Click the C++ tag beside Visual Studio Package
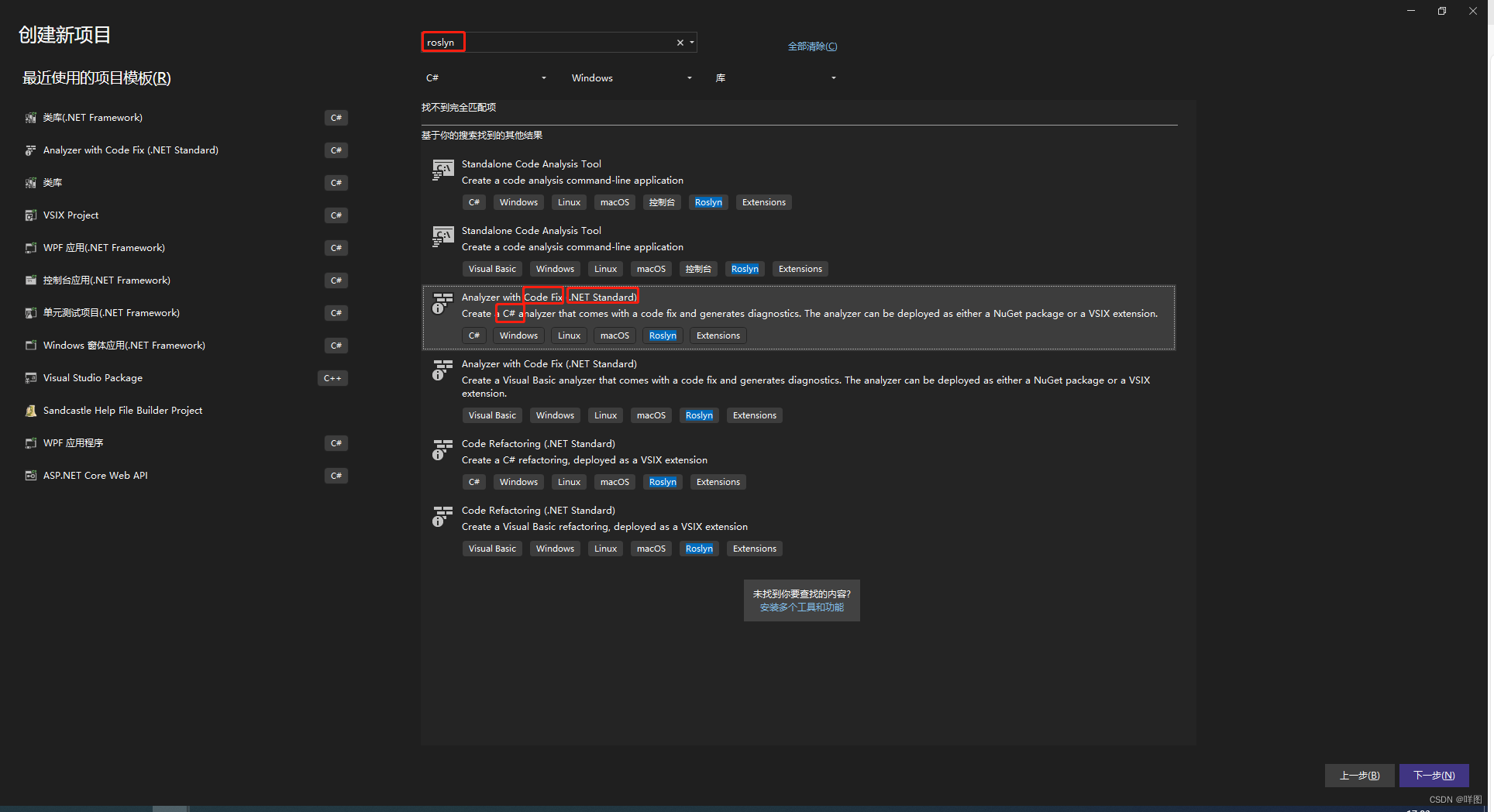 tap(332, 378)
